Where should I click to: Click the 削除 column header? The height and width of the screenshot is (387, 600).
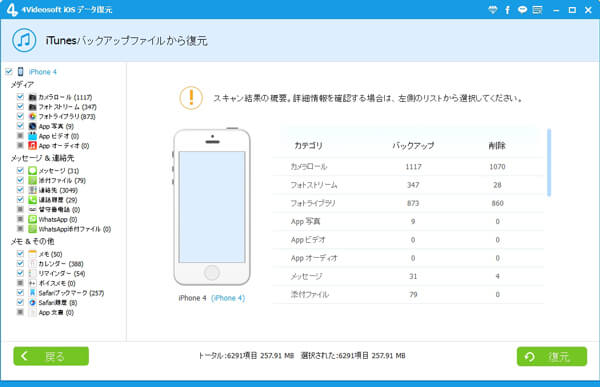coord(497,146)
